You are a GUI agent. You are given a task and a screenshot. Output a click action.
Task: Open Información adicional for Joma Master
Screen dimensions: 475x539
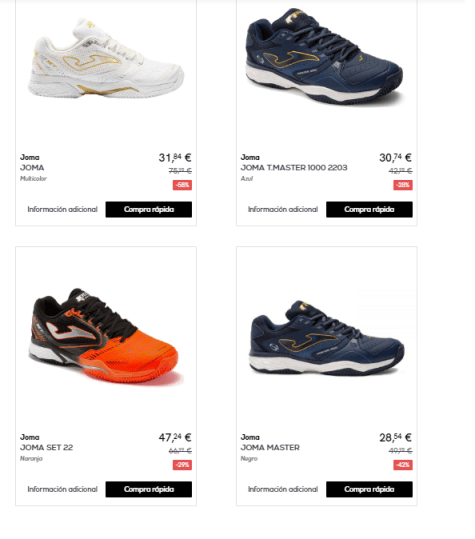click(x=283, y=489)
